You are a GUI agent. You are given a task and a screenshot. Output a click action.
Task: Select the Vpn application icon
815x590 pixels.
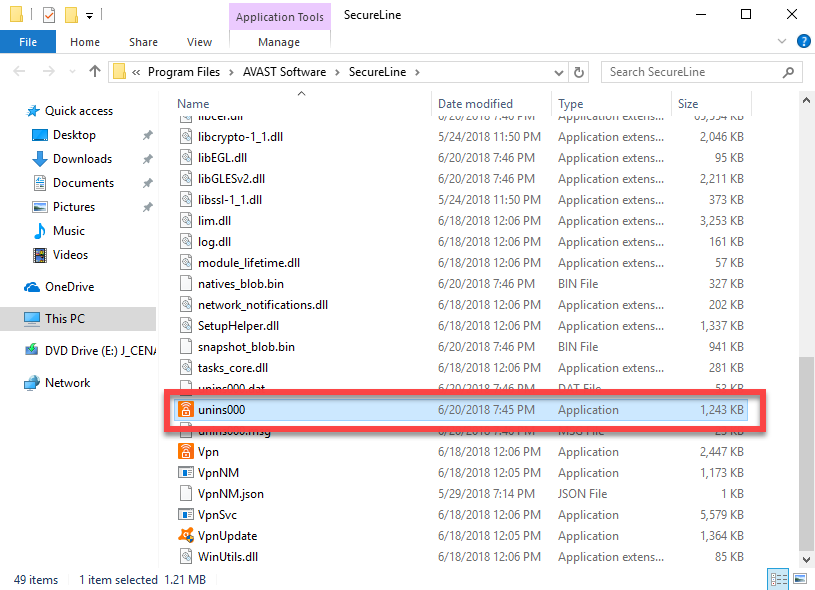[185, 452]
